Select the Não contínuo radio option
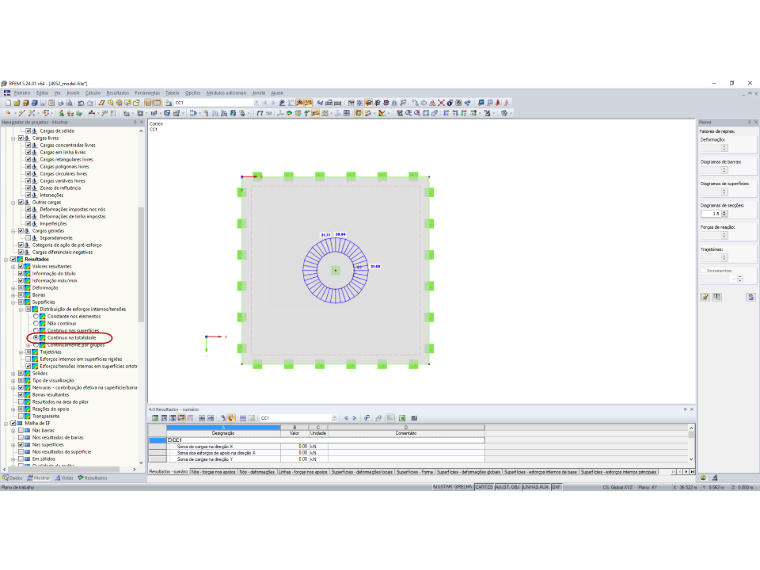Viewport: 760px width, 570px height. 35,323
